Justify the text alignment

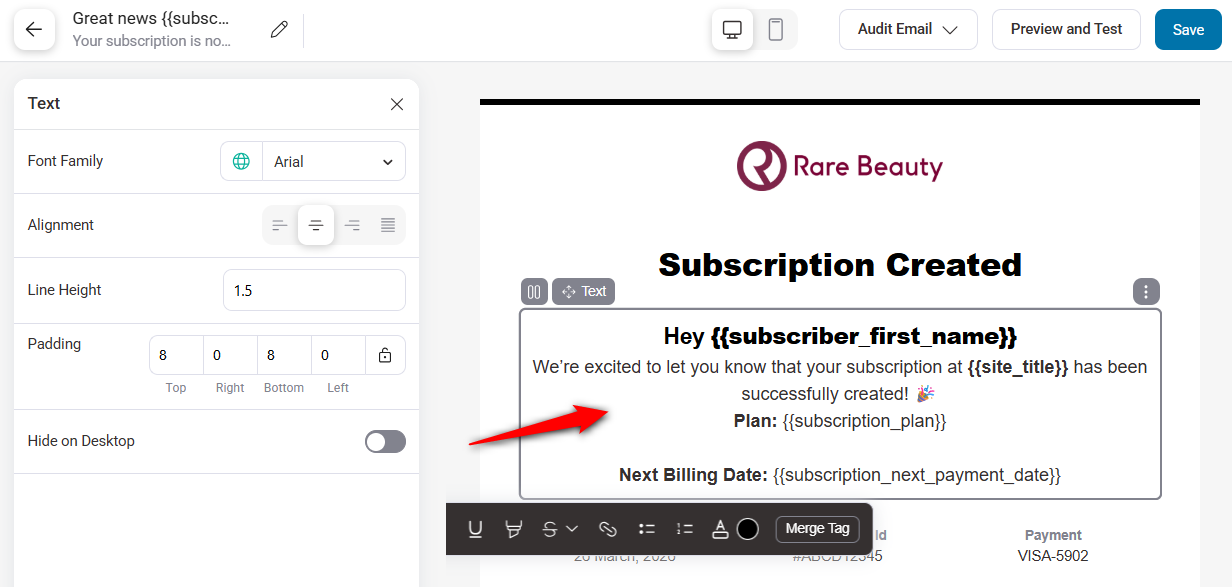tap(387, 225)
